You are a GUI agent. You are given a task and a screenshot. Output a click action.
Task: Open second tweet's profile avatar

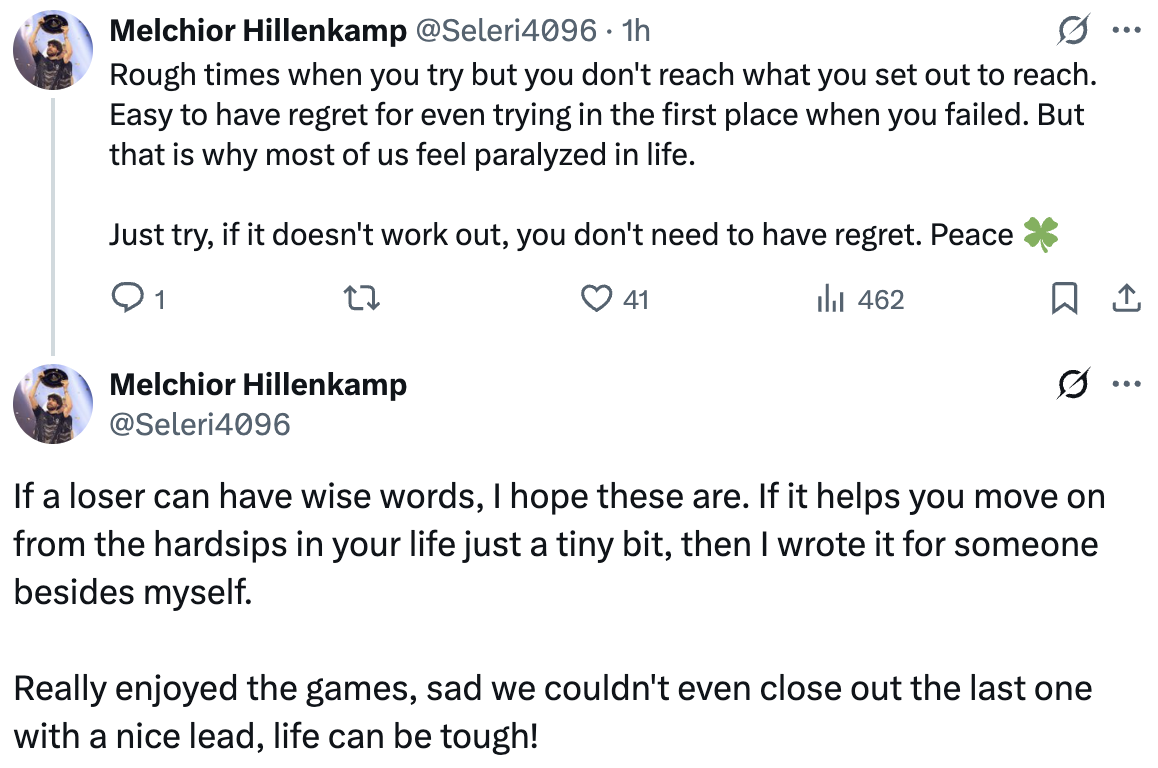pos(53,403)
